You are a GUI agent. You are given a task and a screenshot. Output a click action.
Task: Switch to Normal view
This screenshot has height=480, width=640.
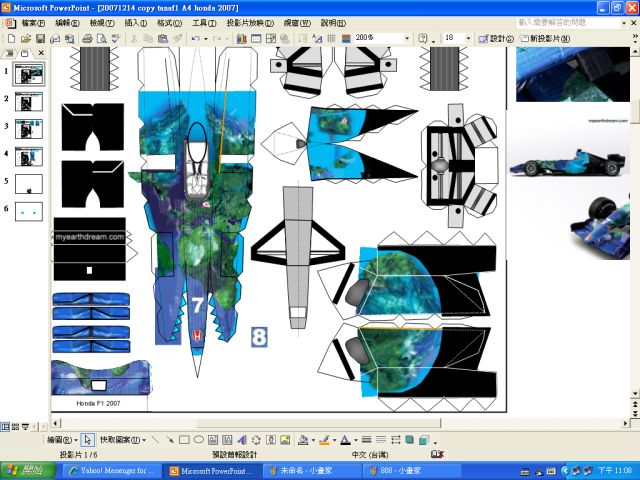click(x=5, y=427)
